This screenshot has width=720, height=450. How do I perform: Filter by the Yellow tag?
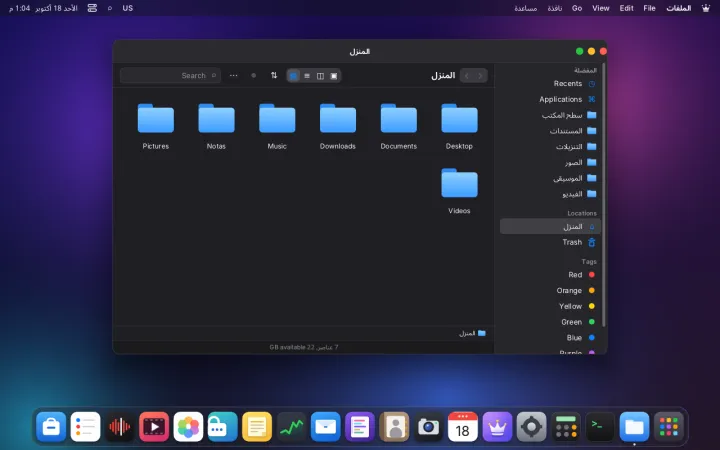point(551,306)
